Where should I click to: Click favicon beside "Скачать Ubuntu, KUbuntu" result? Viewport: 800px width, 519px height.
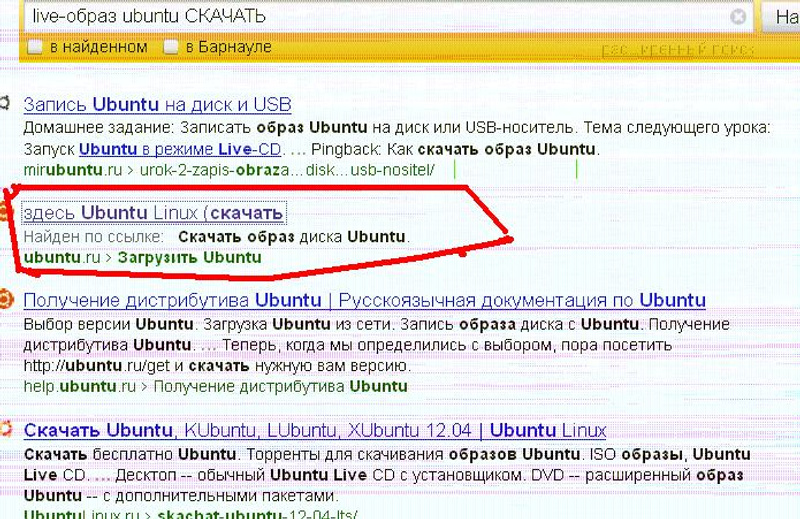(x=5, y=429)
